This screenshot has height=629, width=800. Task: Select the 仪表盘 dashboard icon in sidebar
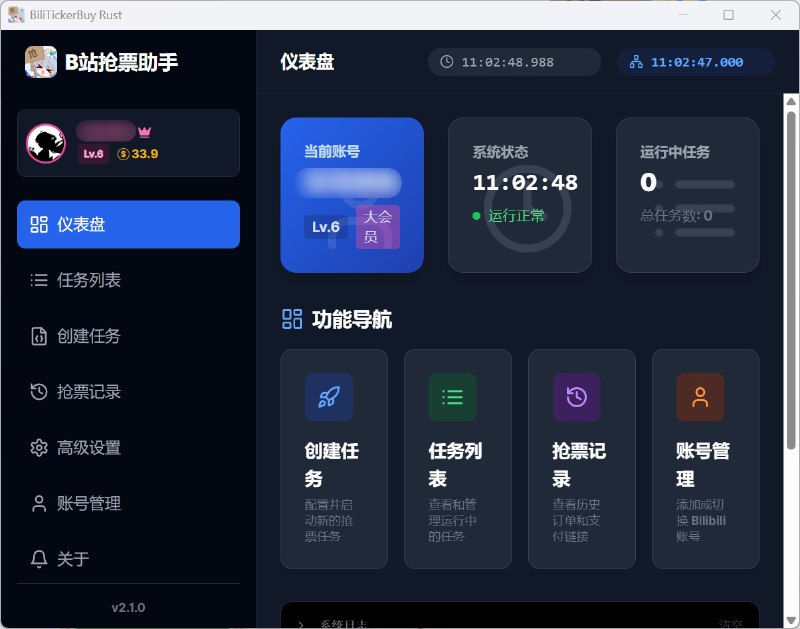pyautogui.click(x=39, y=224)
